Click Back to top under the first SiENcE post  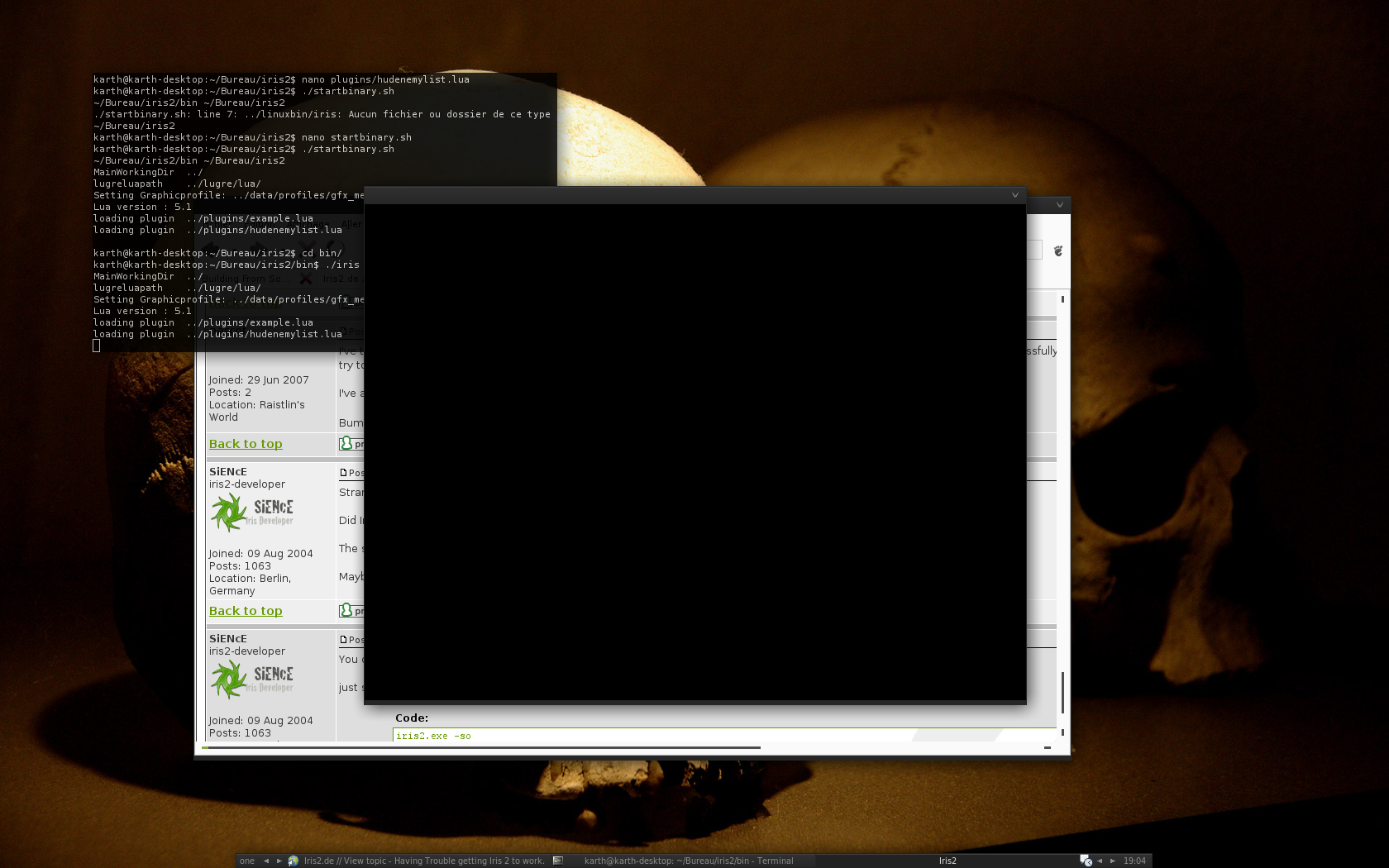[x=246, y=611]
